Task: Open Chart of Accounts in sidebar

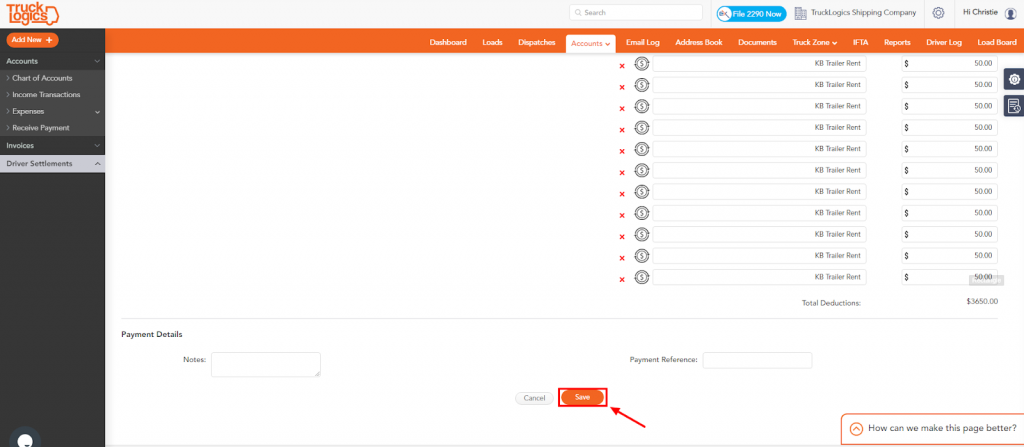Action: tap(42, 78)
